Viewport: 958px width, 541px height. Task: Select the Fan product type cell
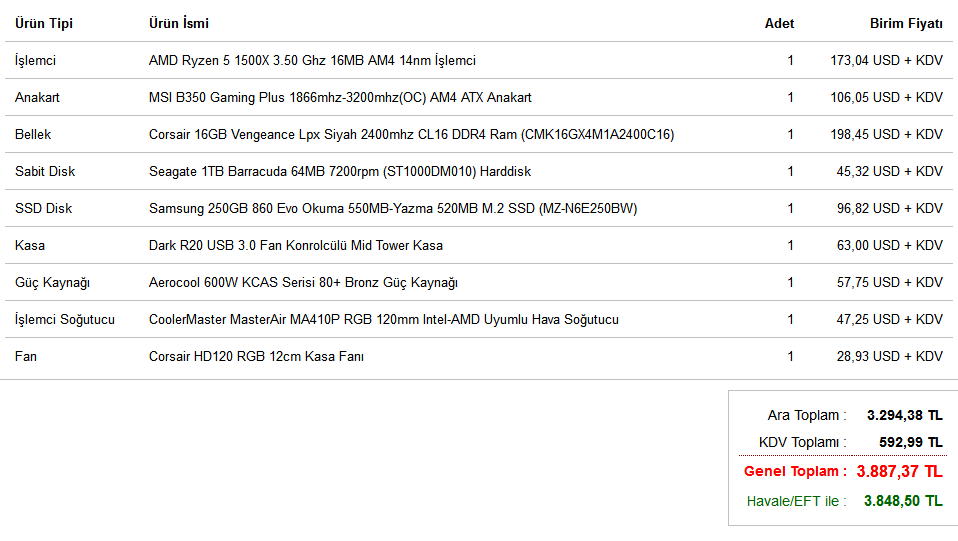coord(26,356)
